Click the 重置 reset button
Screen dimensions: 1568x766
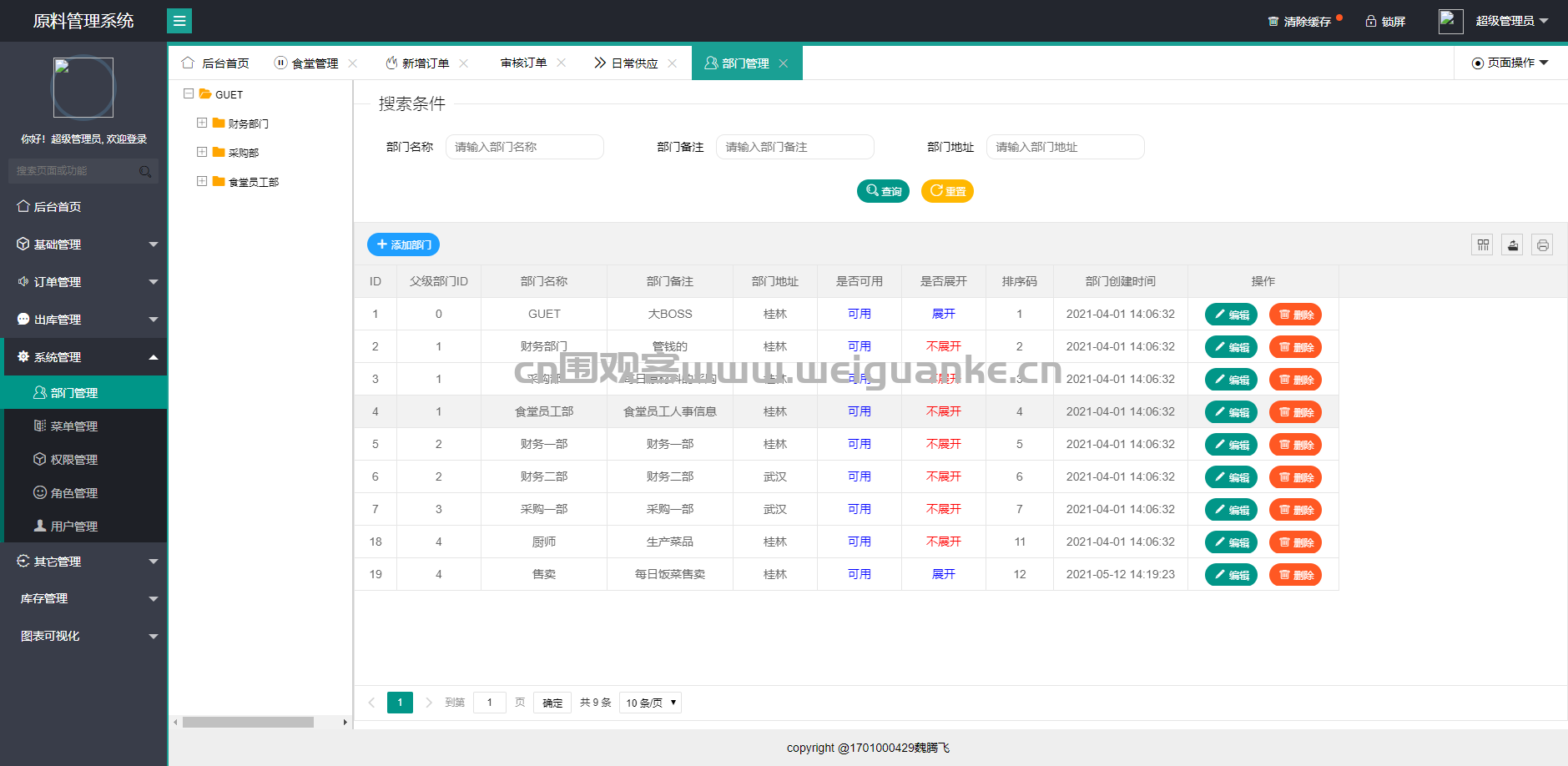[x=947, y=191]
